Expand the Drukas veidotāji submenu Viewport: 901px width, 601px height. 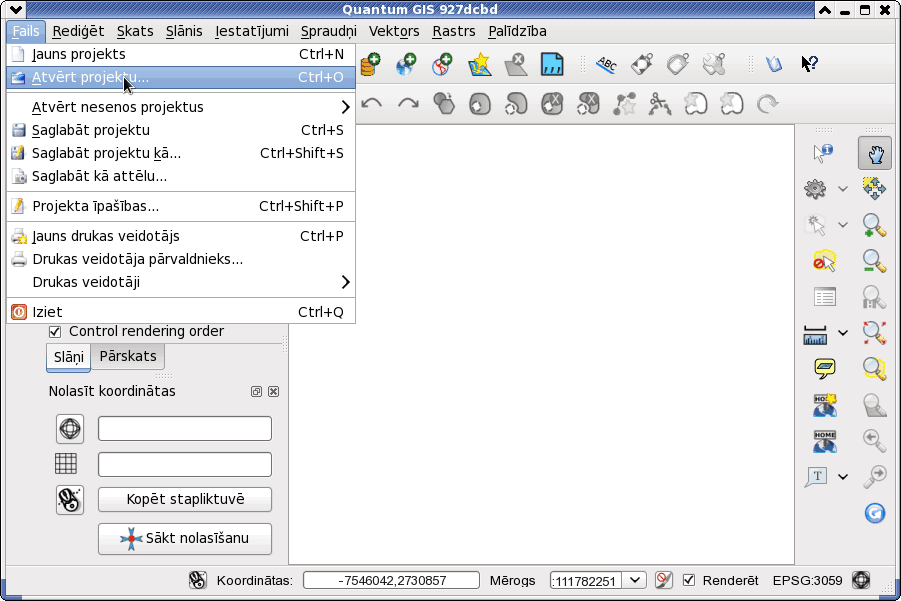point(180,282)
